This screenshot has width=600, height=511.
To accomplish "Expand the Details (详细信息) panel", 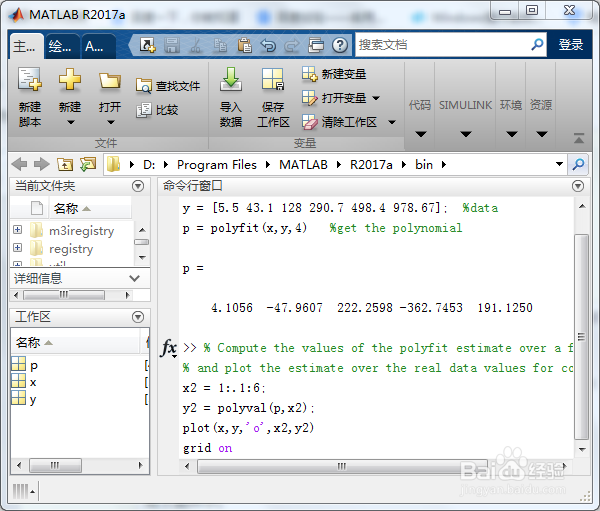I will [134, 278].
